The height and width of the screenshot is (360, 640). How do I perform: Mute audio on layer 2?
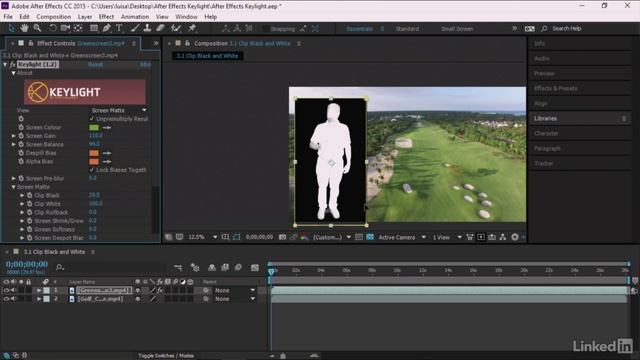tap(13, 299)
